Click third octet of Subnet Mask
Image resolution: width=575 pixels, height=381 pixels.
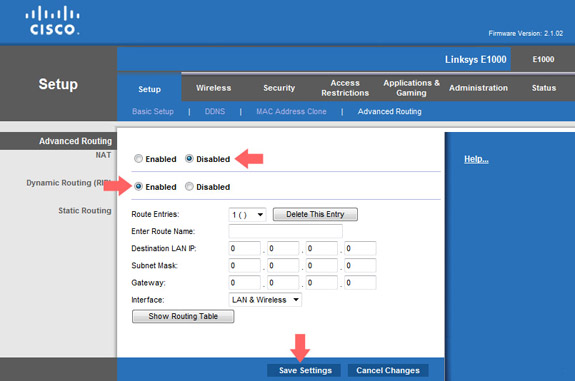coord(322,265)
